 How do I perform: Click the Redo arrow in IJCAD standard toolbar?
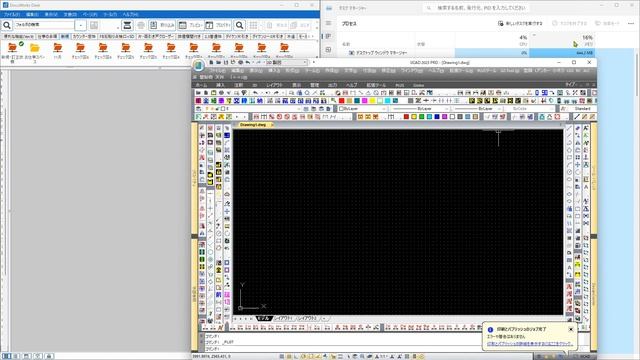[x=276, y=93]
